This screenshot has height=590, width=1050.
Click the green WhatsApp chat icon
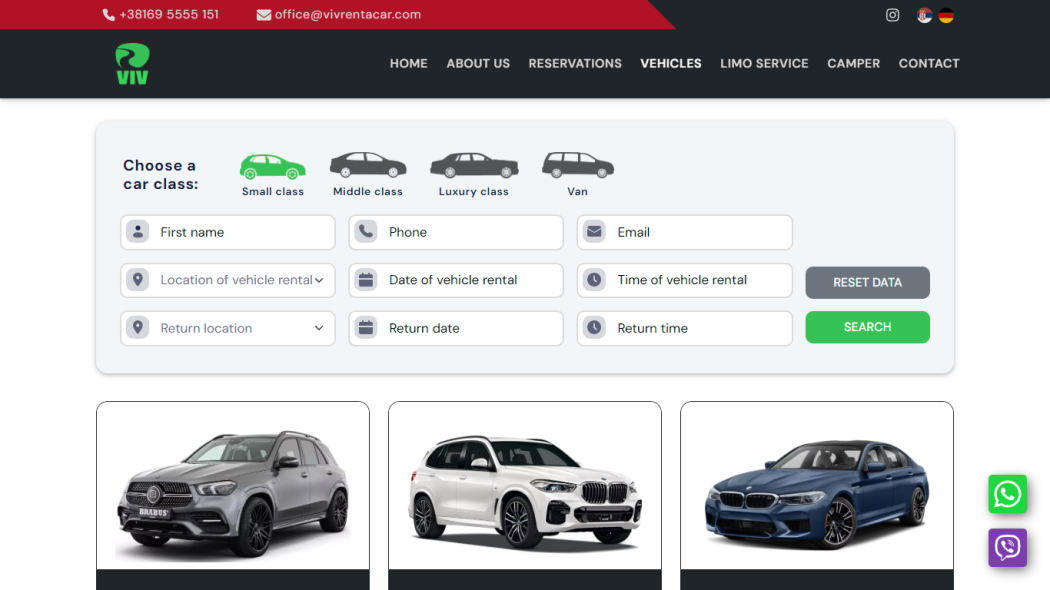[1007, 494]
